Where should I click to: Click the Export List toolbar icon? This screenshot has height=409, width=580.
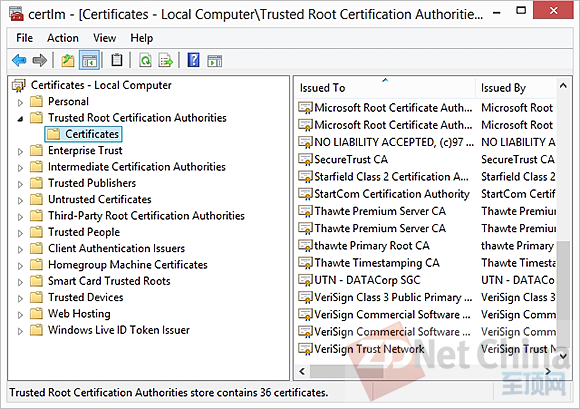165,60
